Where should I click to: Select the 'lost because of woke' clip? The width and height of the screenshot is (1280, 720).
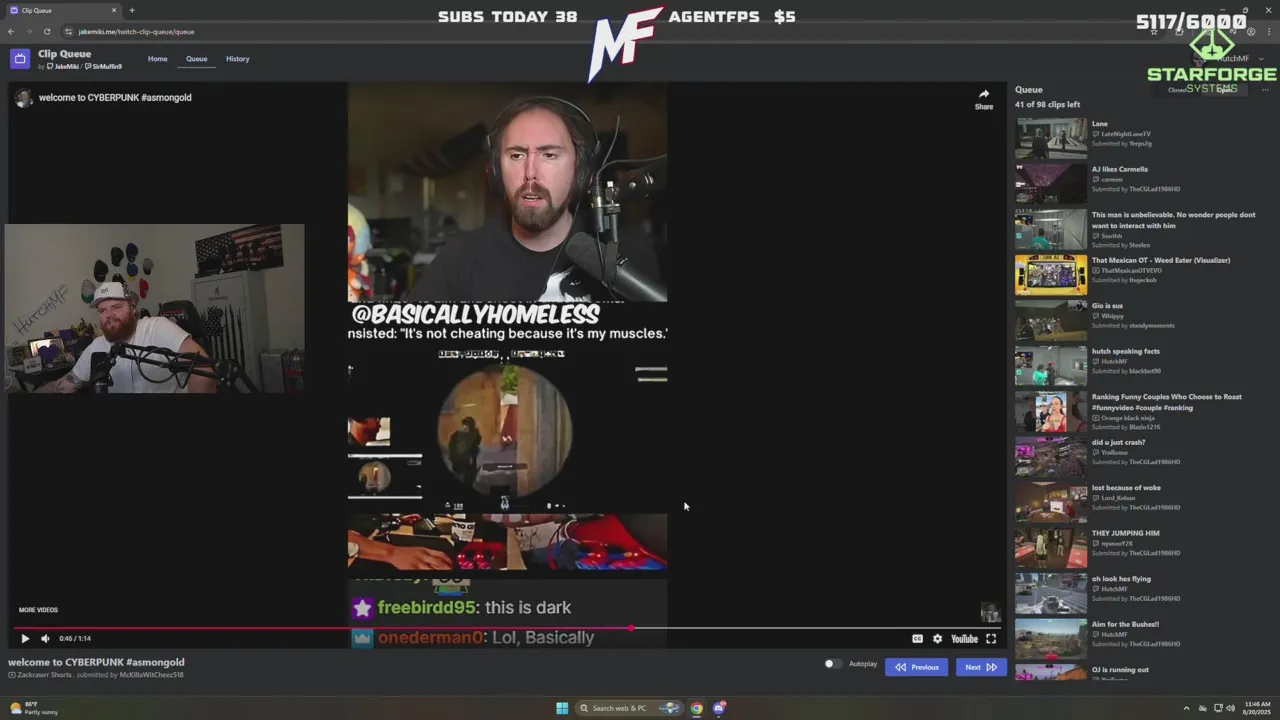point(1125,488)
